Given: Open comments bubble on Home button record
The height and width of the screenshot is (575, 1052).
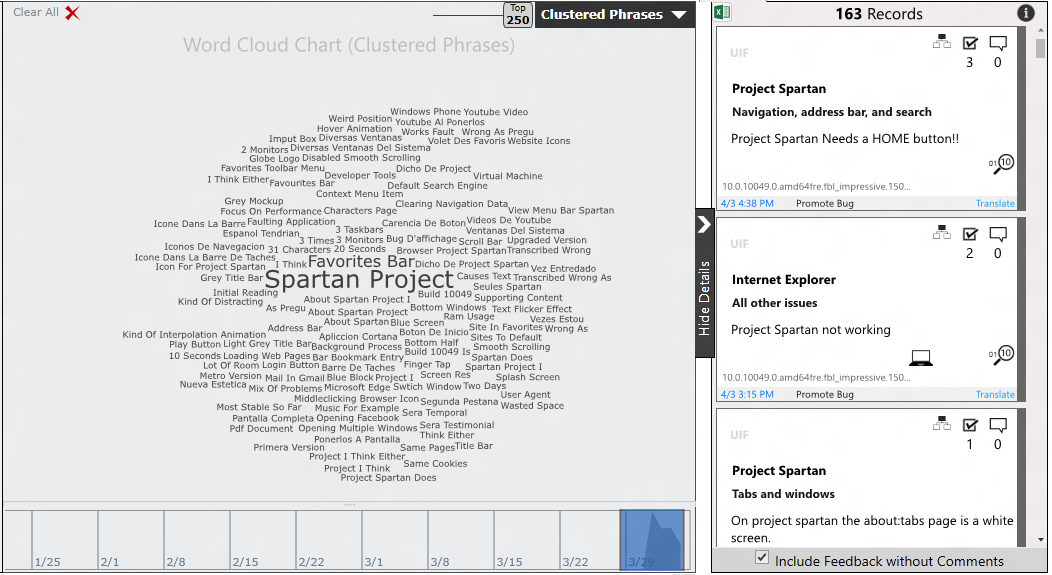Looking at the screenshot, I should (x=998, y=44).
